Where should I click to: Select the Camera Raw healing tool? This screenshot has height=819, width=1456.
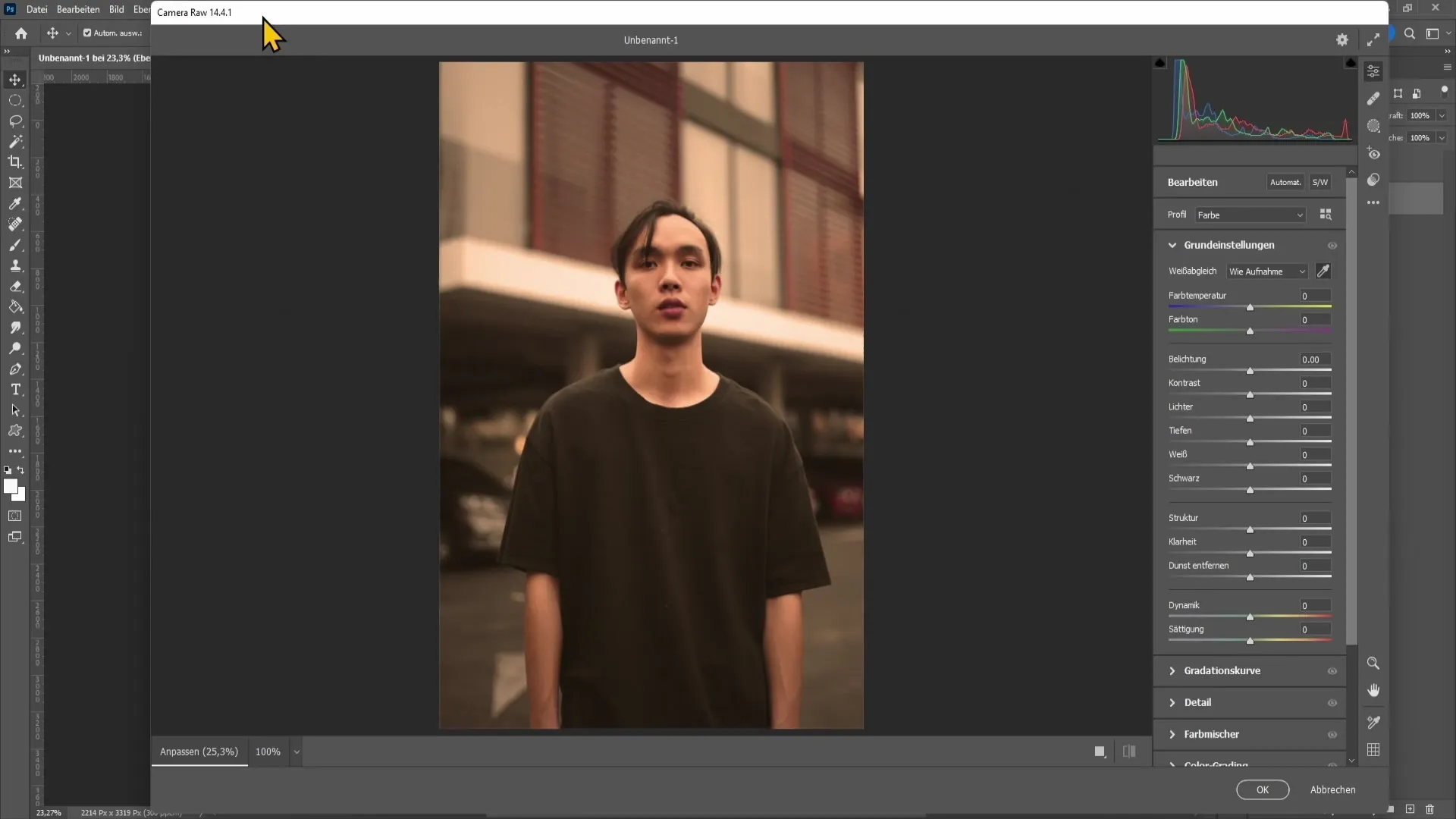coord(1373,99)
